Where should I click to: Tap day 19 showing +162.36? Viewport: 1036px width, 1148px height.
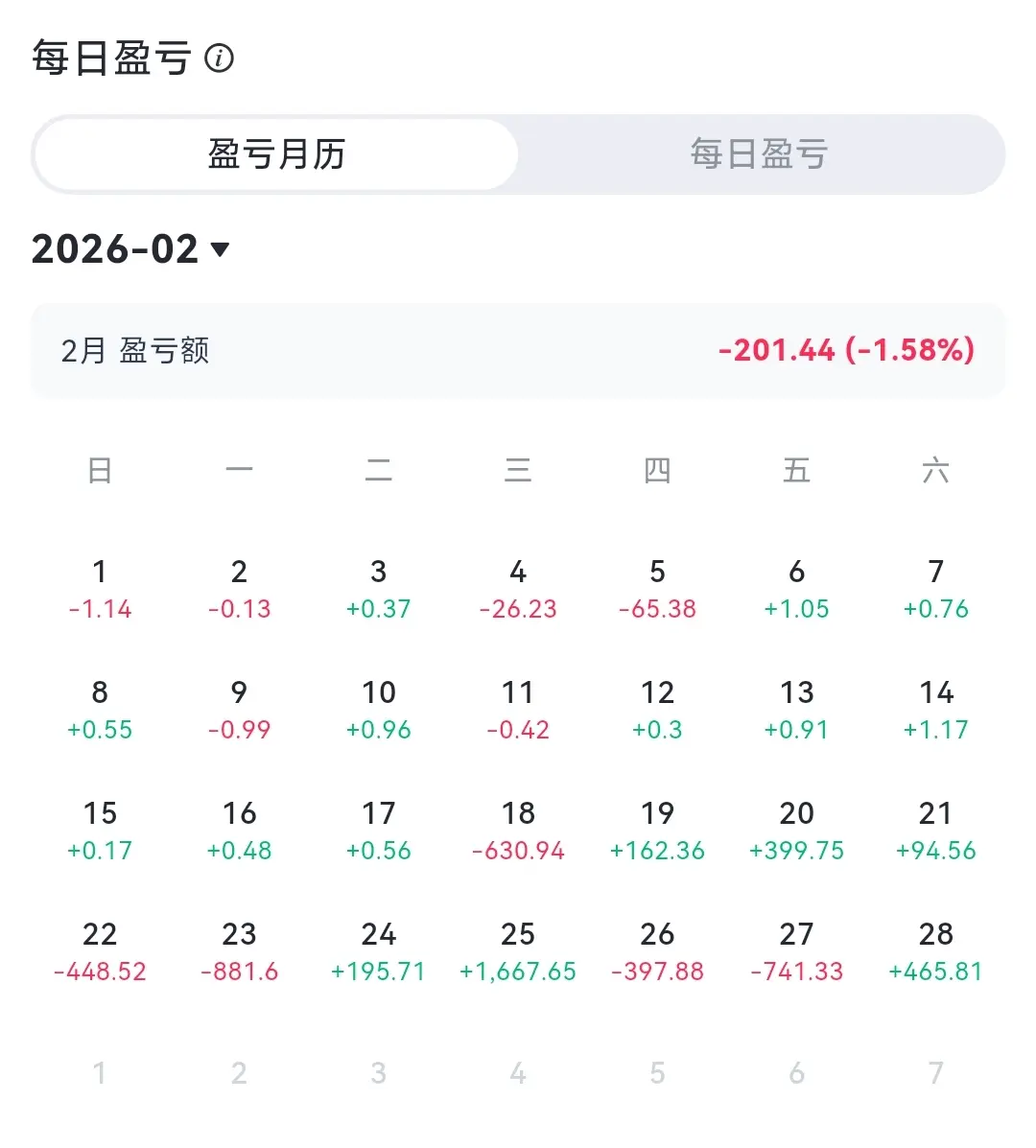[657, 831]
